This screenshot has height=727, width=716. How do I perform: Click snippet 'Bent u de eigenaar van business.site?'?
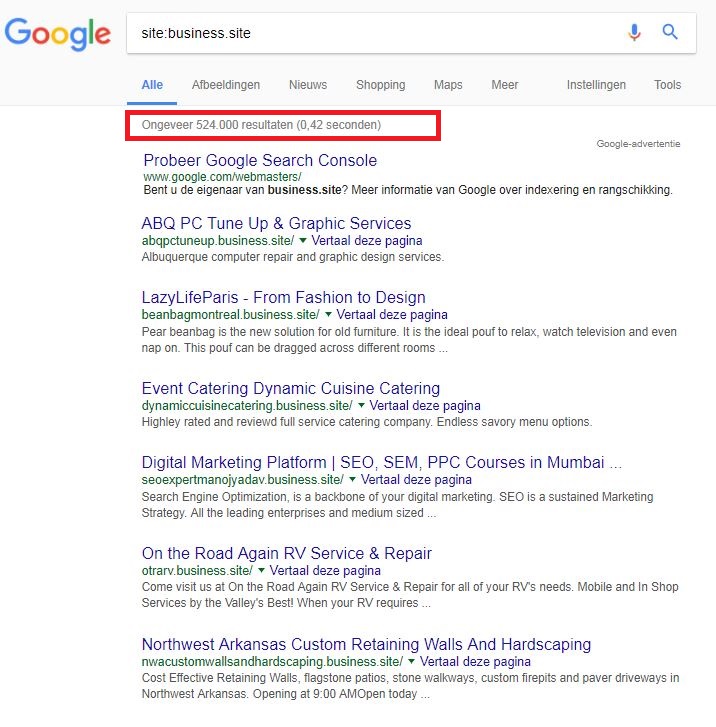(x=408, y=190)
